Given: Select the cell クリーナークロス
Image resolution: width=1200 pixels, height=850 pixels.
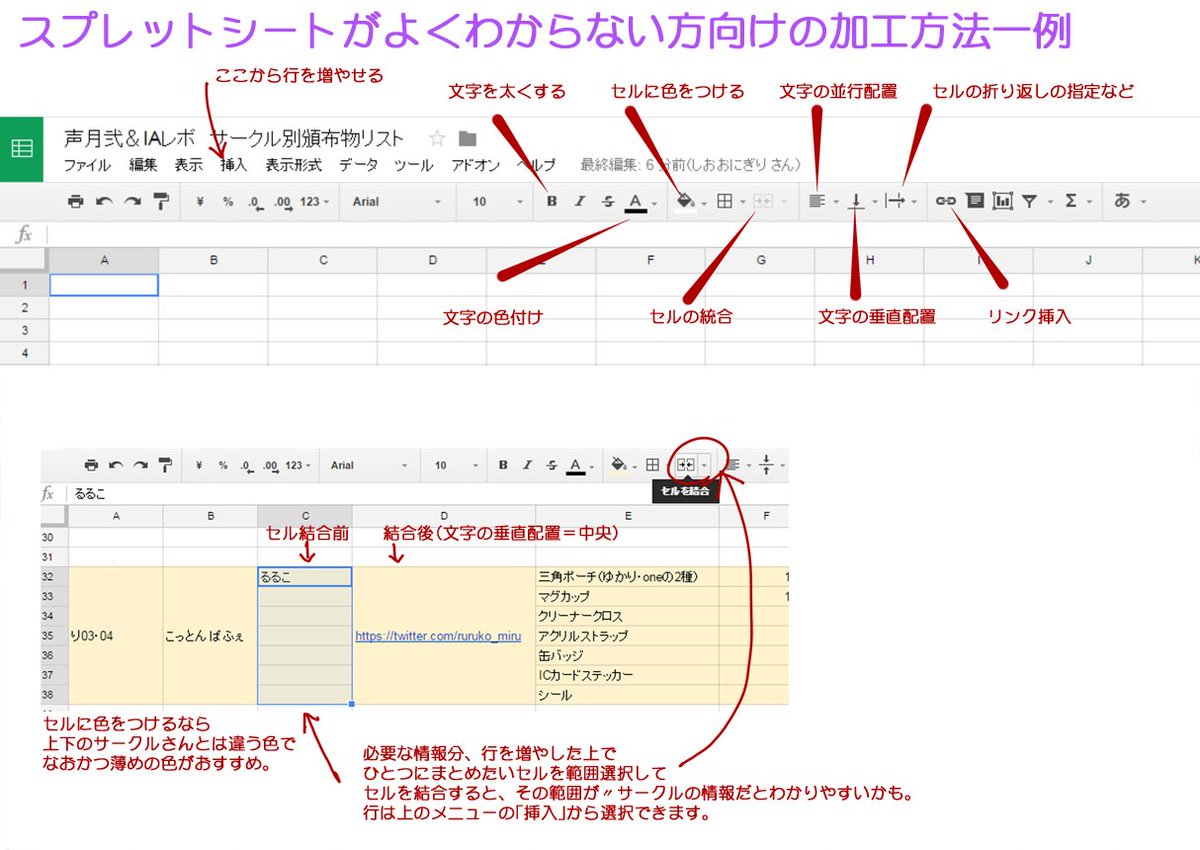Looking at the screenshot, I should (x=627, y=616).
